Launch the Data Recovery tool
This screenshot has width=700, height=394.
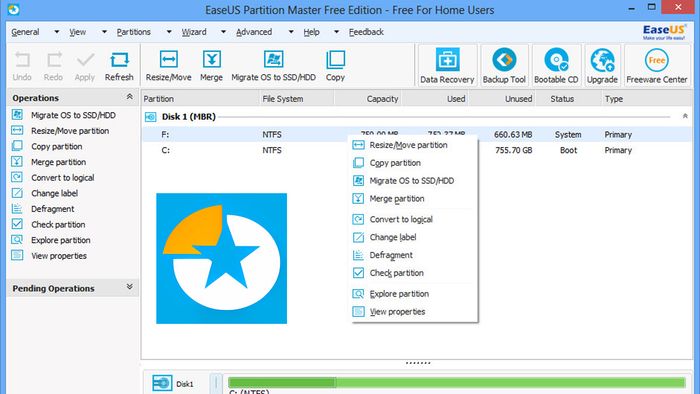click(x=447, y=66)
